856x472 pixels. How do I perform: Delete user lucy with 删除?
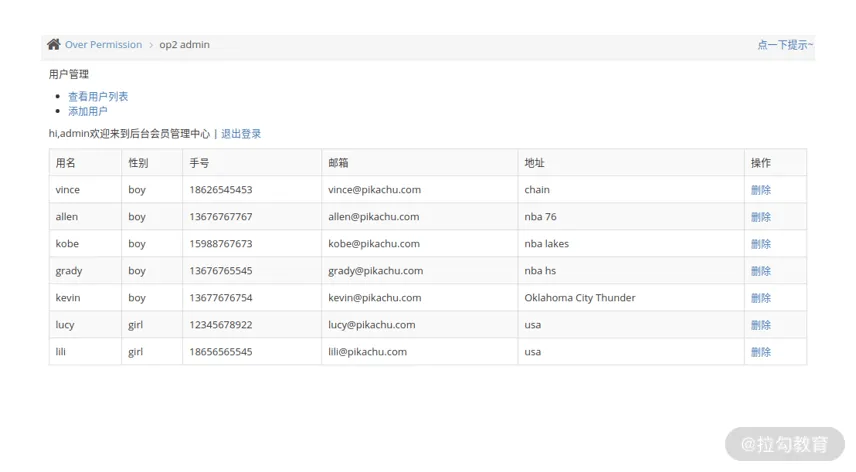point(760,325)
